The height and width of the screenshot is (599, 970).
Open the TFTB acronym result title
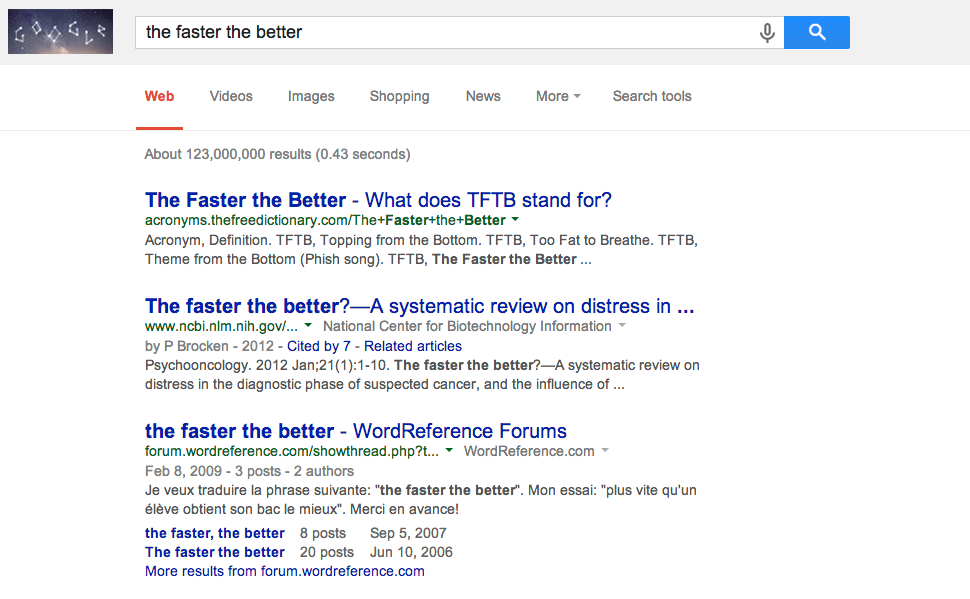pos(378,200)
